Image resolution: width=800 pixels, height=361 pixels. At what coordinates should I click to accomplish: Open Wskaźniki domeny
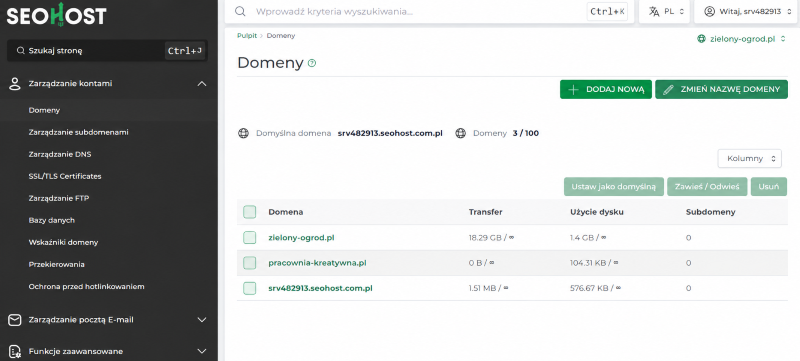63,242
